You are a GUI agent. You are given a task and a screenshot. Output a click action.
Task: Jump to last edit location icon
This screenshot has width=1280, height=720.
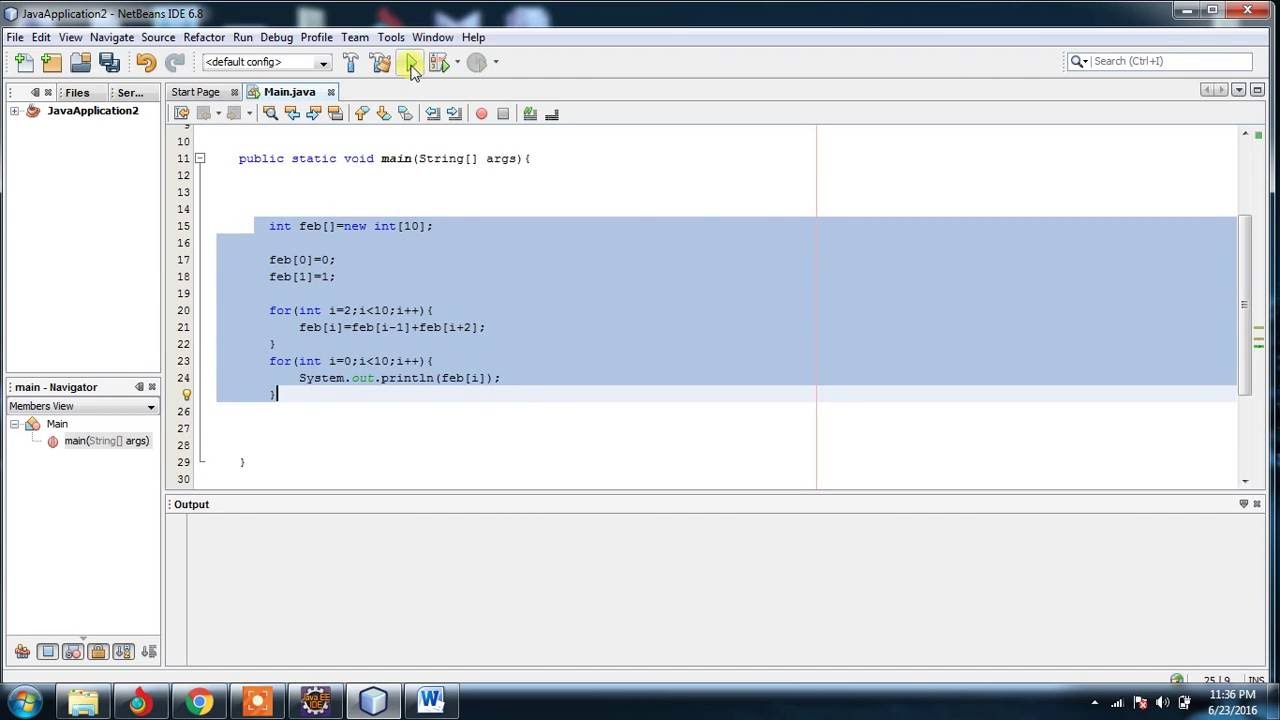pyautogui.click(x=181, y=114)
